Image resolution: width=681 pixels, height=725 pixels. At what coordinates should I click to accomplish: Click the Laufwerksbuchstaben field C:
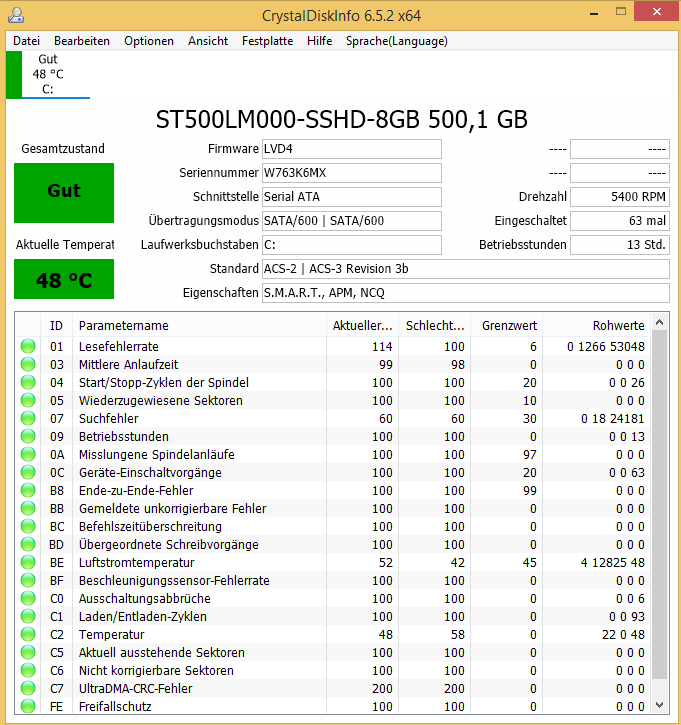352,245
